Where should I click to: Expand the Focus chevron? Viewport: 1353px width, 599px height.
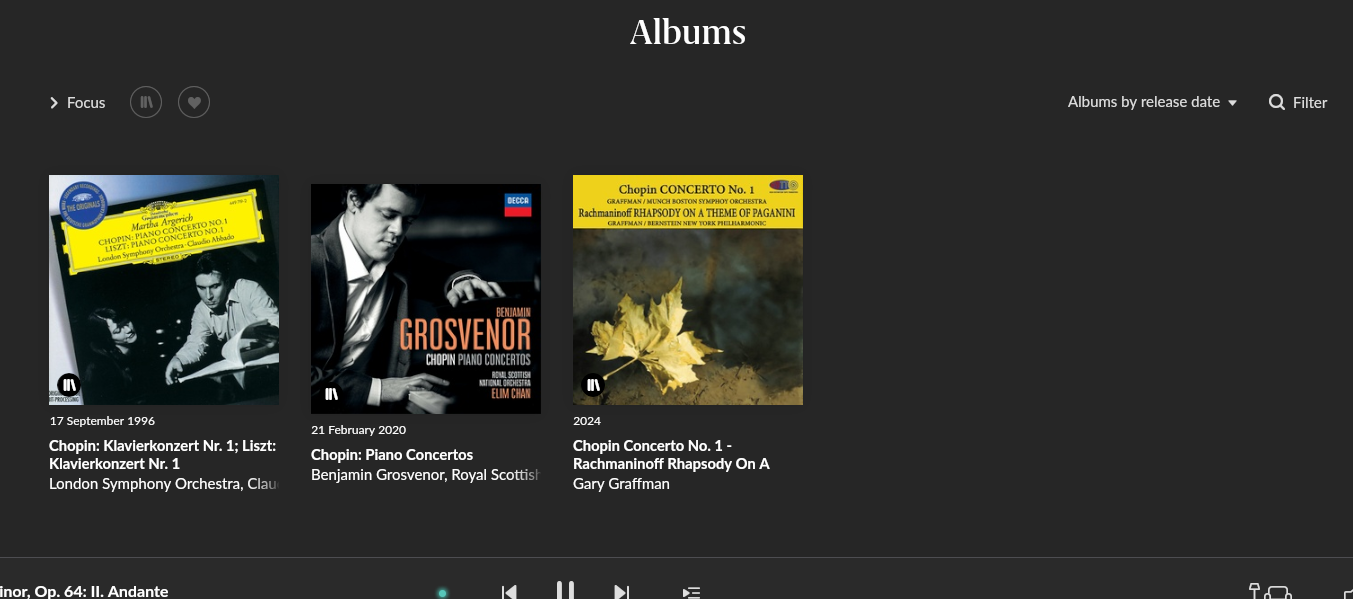click(54, 103)
